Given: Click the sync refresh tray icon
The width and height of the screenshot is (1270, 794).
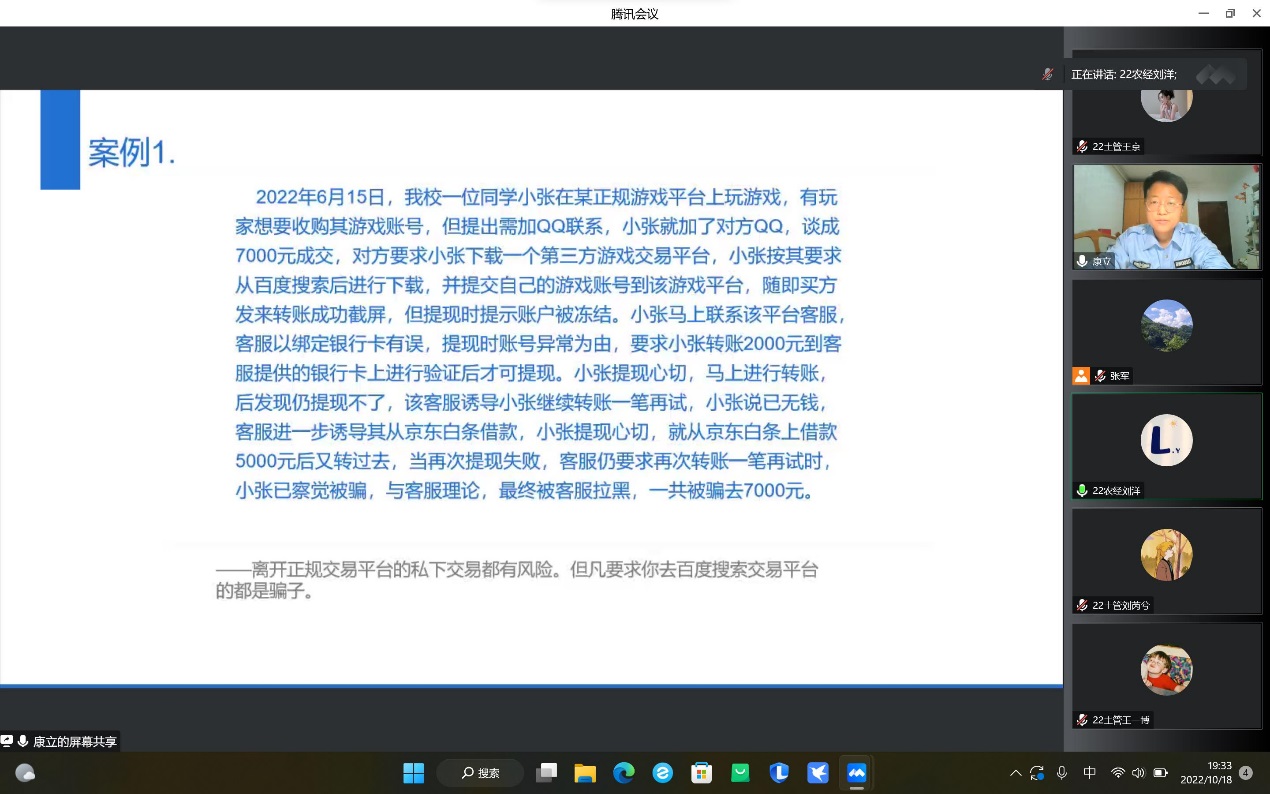Looking at the screenshot, I should pos(1037,773).
